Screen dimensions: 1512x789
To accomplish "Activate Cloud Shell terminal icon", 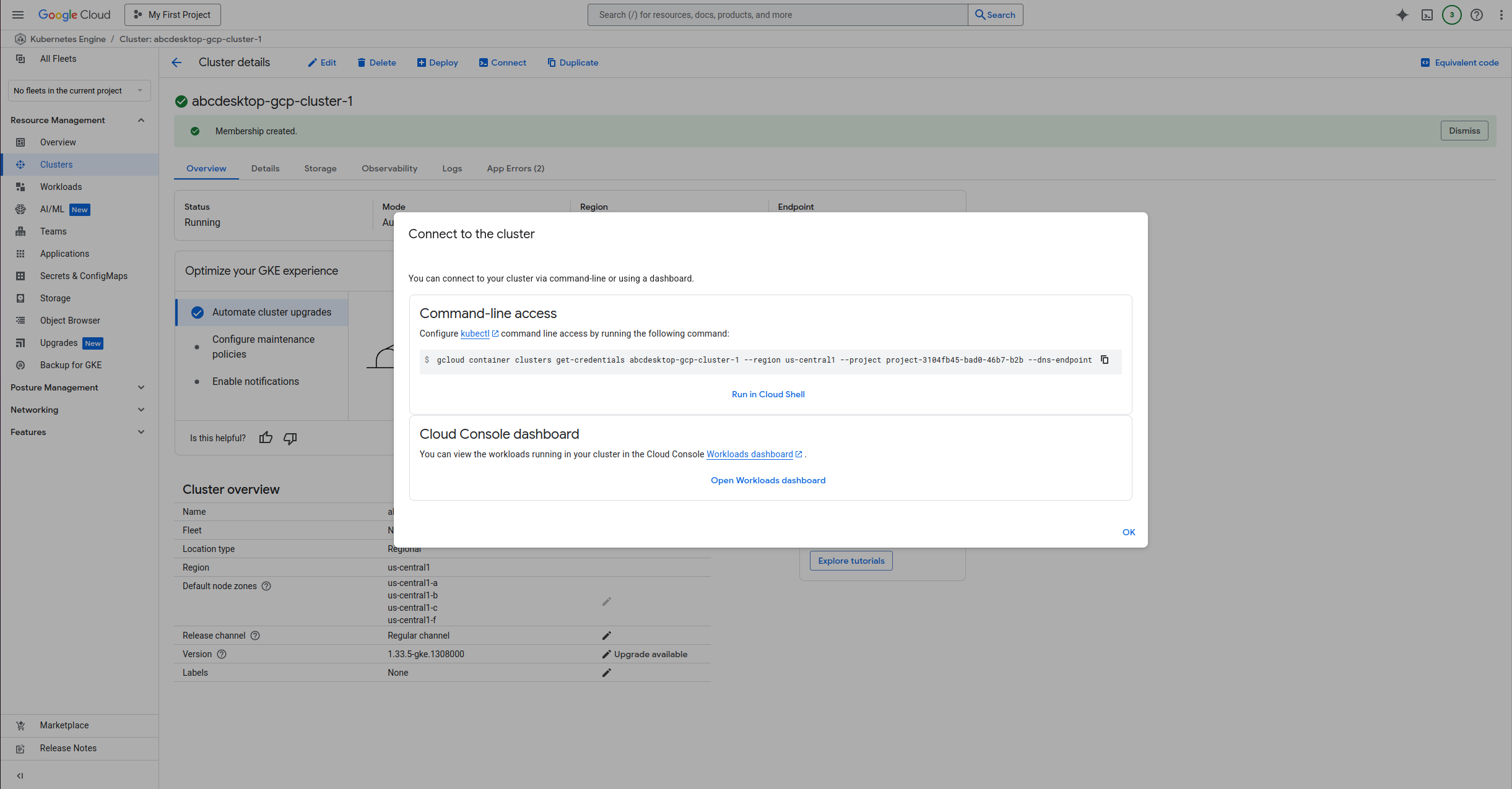I will click(x=1427, y=15).
